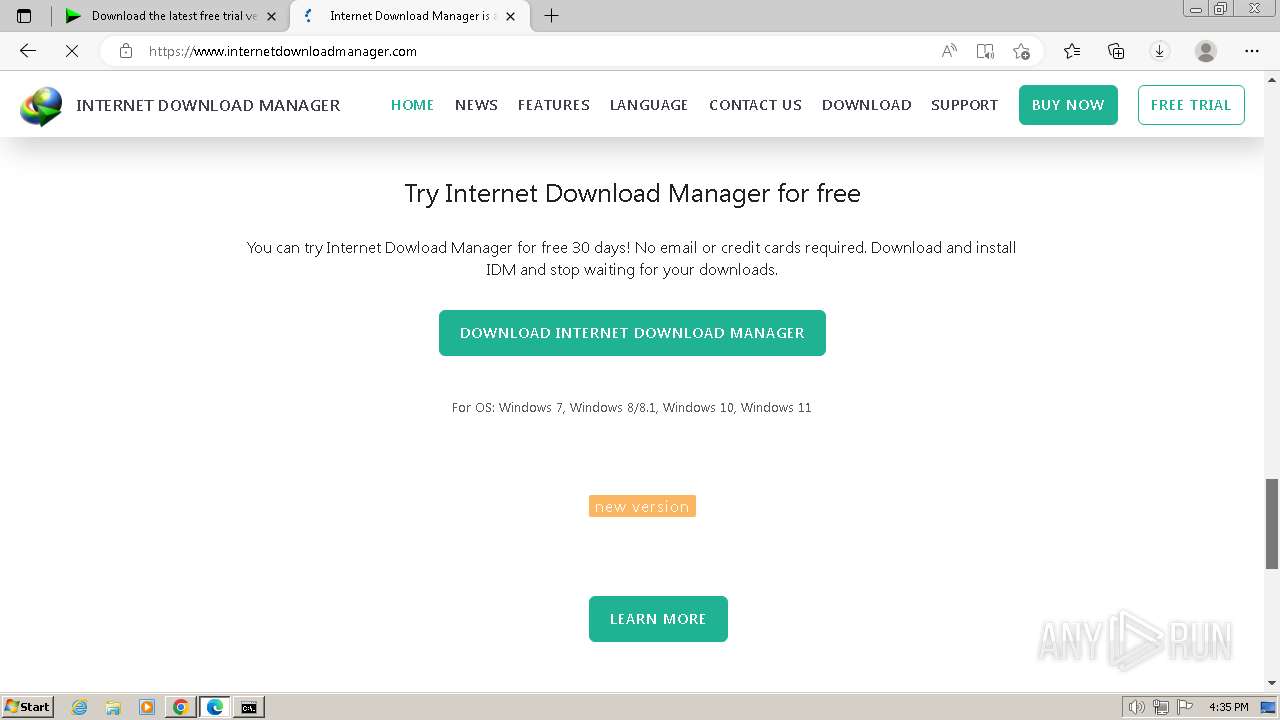Open the FEATURES navigation item
The width and height of the screenshot is (1280, 720).
coord(554,105)
